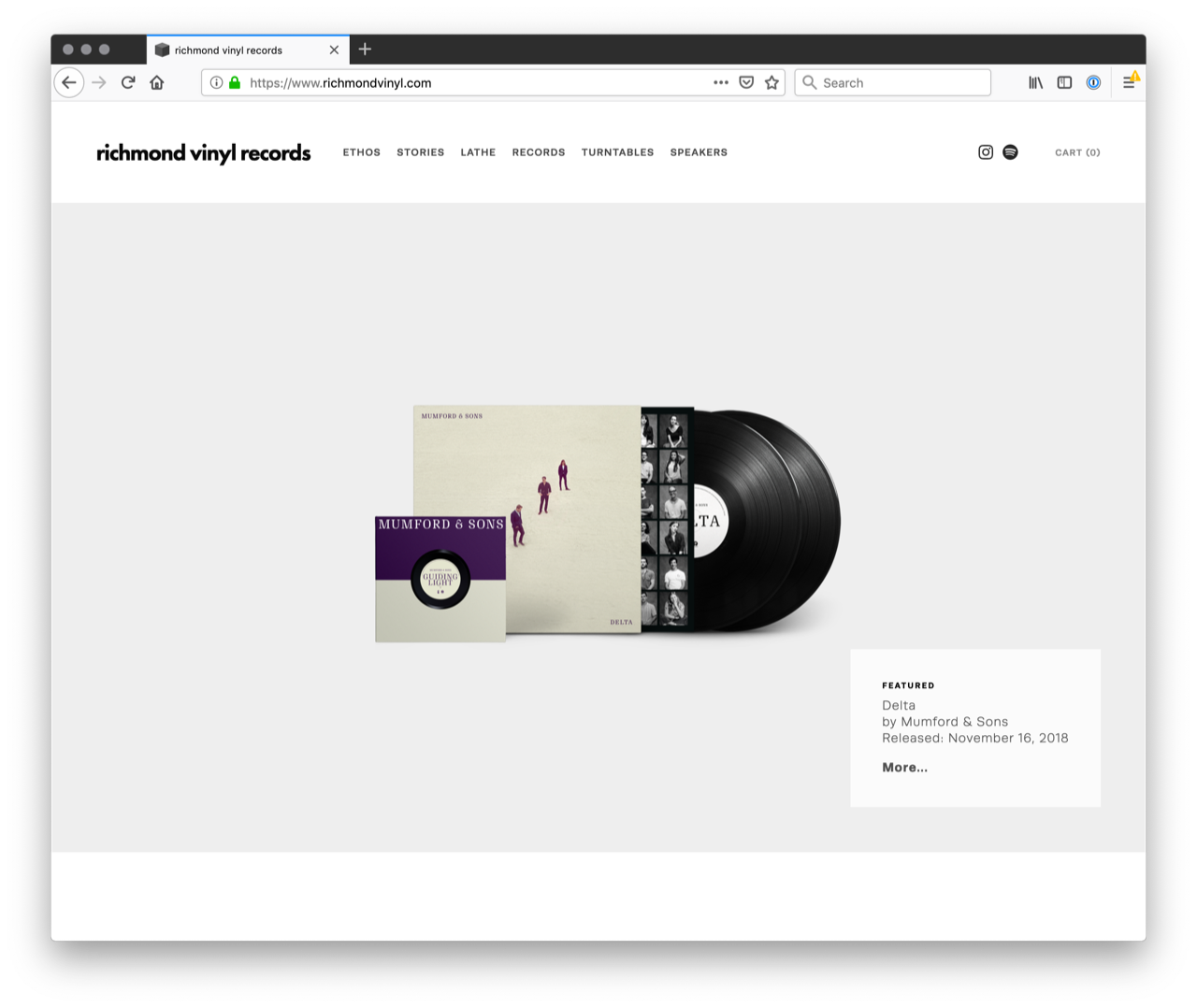Open a new tab with plus button
This screenshot has width=1197, height=1008.
[365, 50]
